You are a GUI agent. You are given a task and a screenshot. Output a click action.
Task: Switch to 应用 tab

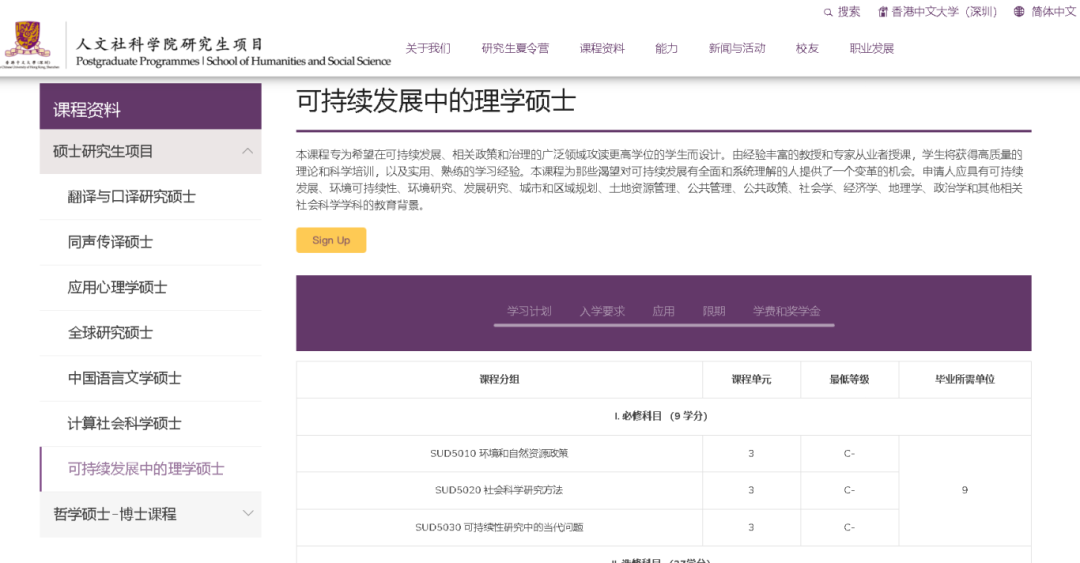pyautogui.click(x=663, y=311)
